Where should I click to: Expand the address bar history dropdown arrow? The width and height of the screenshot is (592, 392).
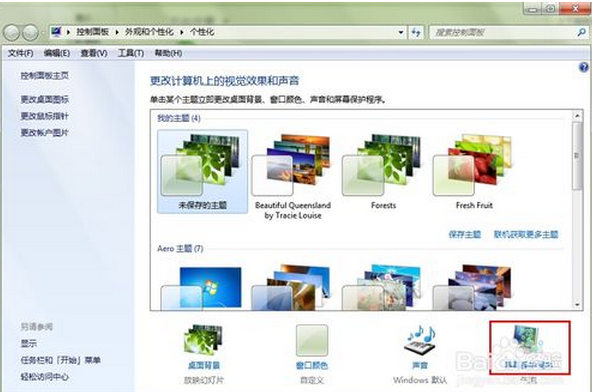click(x=401, y=32)
